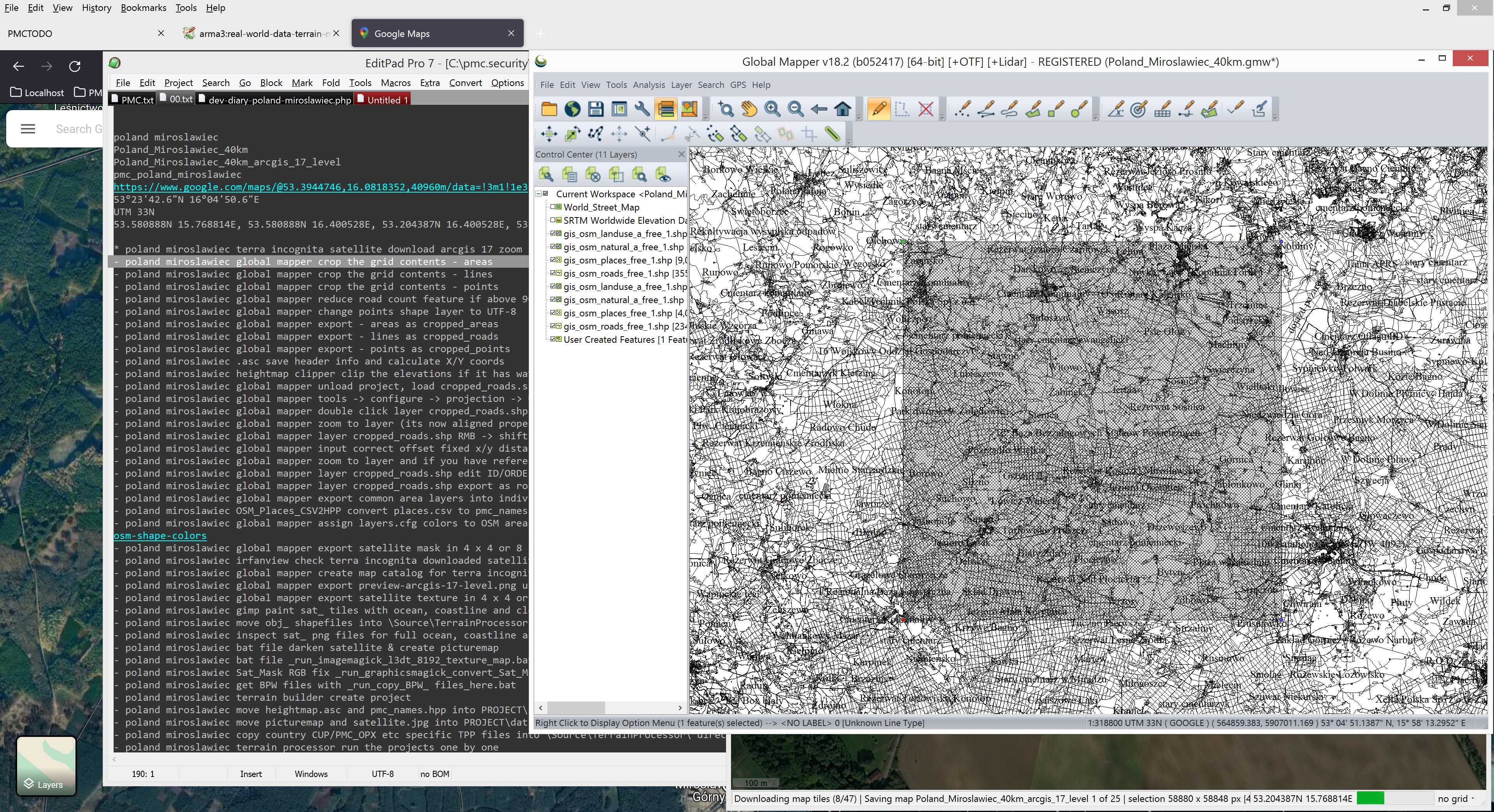Screen dimensions: 1494x812
Task: Uncheck gis_osm_roads_free_1.shp [234 layer
Action: (553, 326)
